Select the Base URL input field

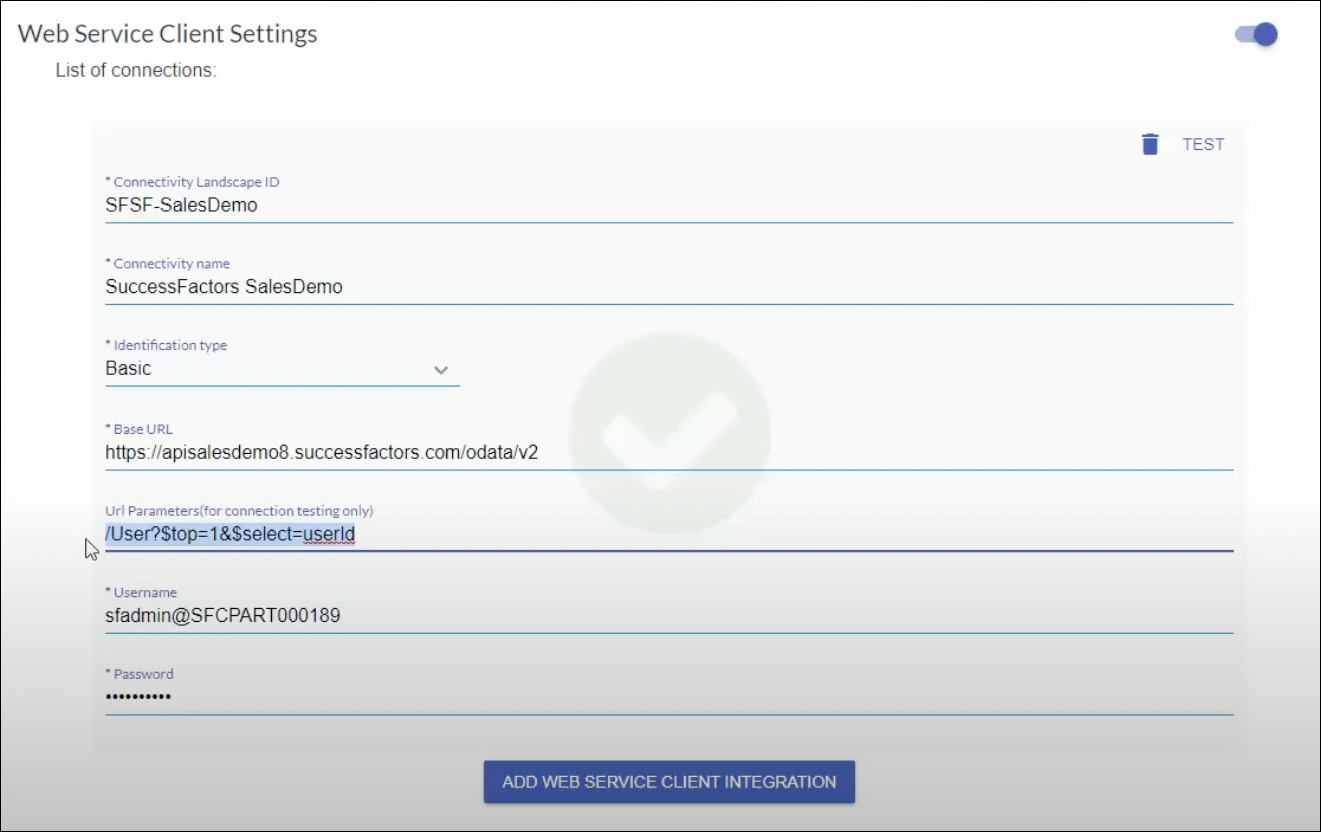pos(668,452)
